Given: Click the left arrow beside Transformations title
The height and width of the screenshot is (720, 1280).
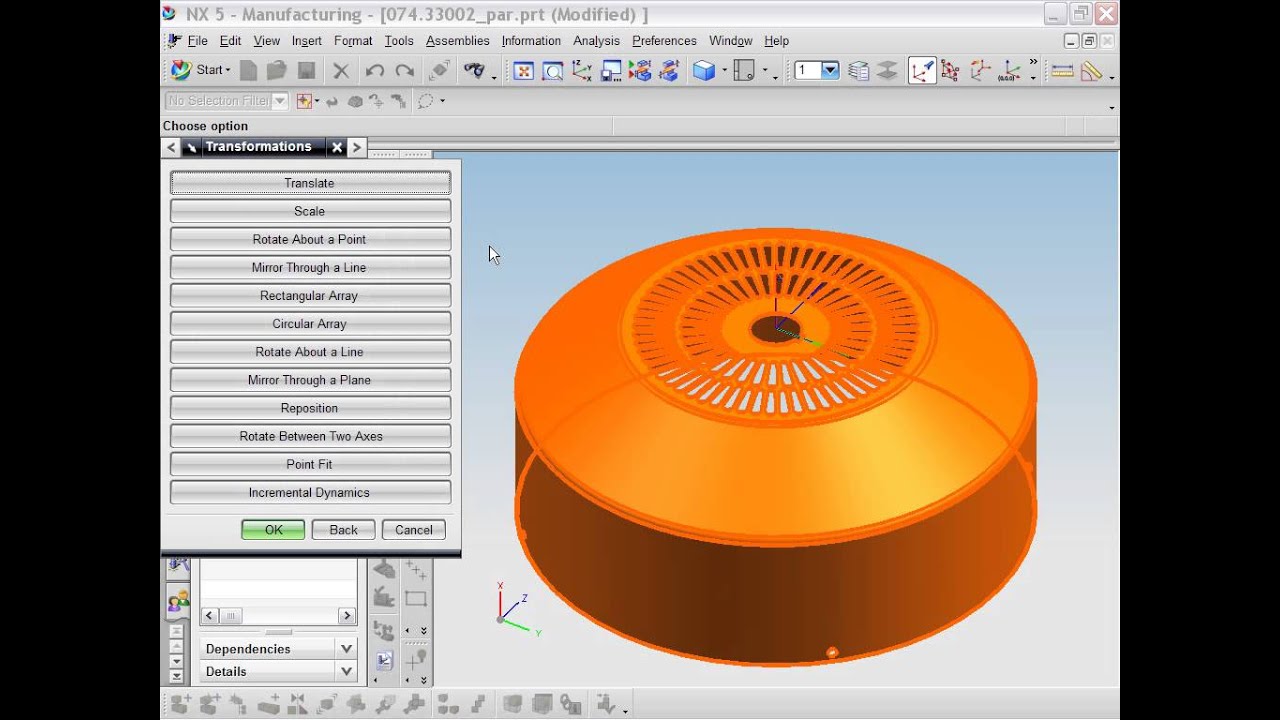Looking at the screenshot, I should pyautogui.click(x=171, y=147).
